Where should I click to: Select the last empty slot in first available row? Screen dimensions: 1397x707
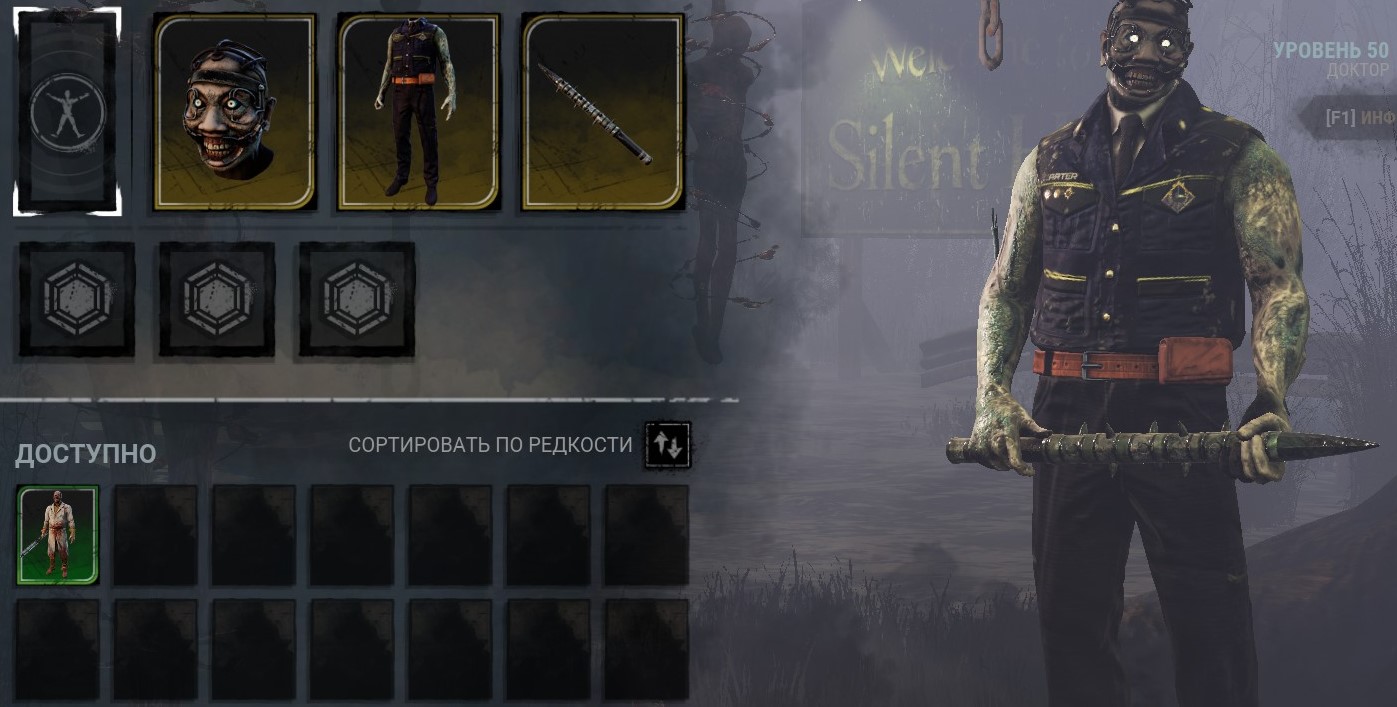[x=646, y=535]
